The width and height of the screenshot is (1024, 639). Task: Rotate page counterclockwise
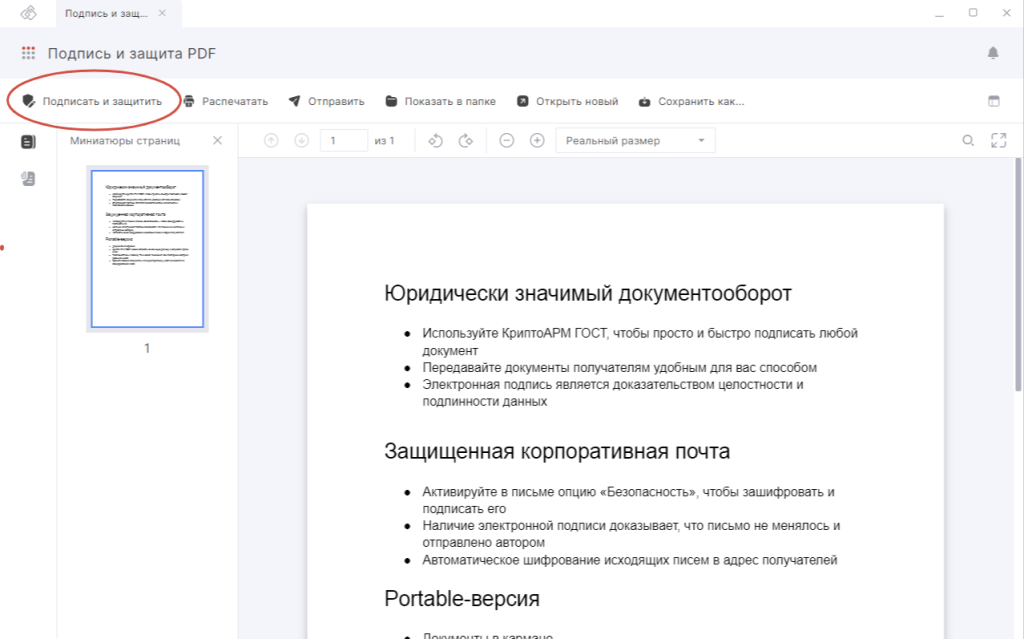point(436,140)
